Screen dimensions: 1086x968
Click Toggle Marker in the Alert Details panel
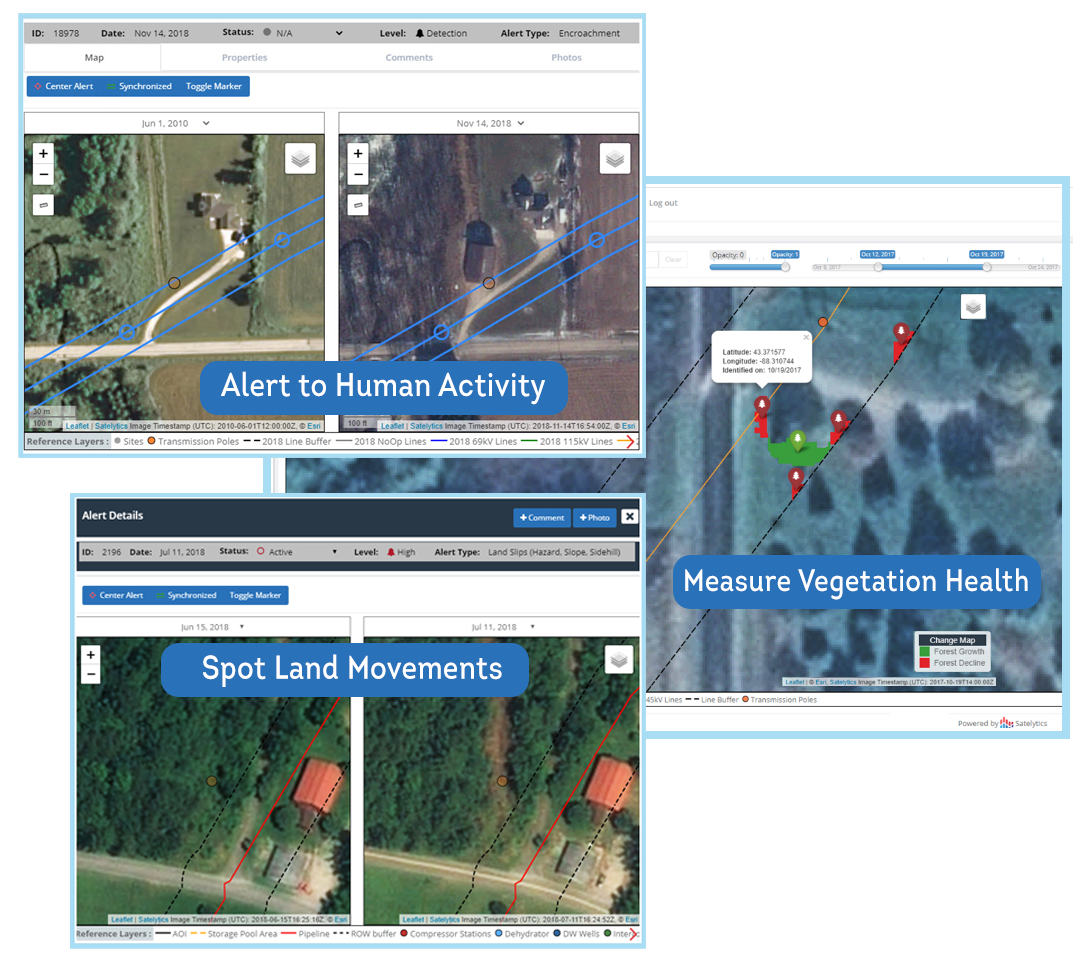255,595
